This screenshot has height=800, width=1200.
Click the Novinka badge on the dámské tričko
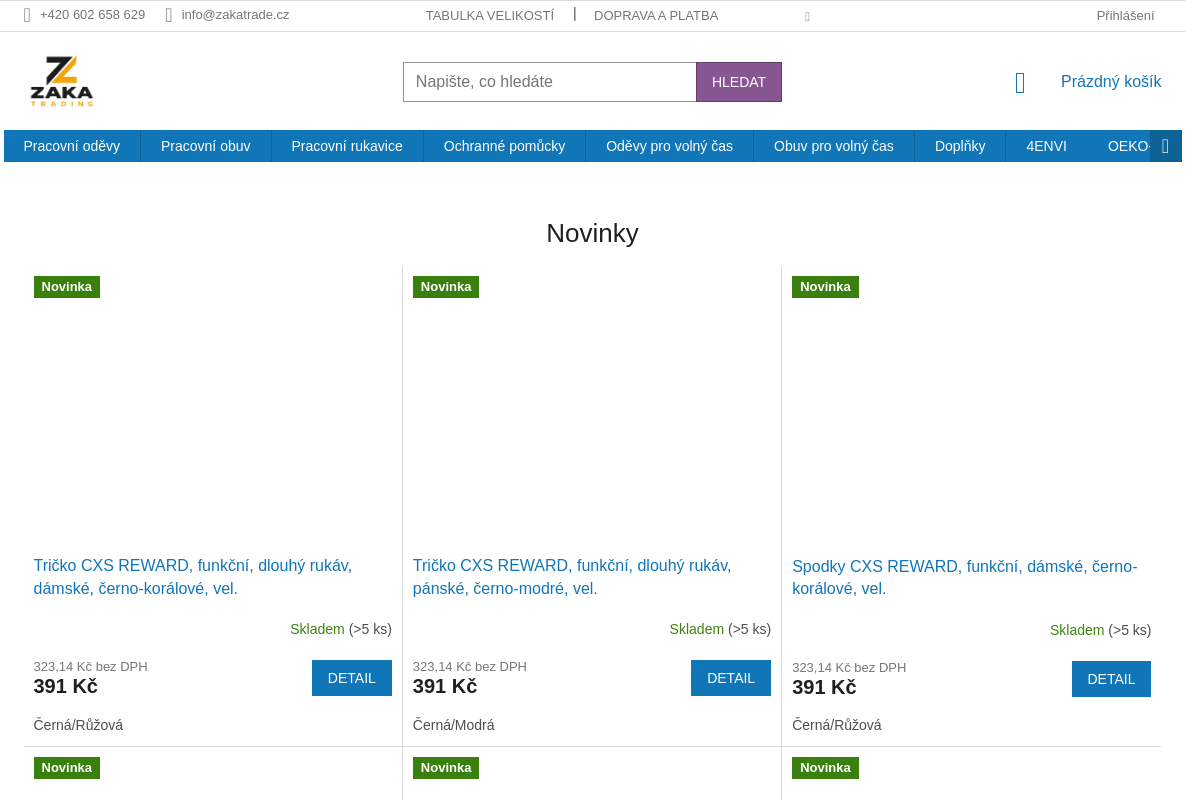point(67,287)
